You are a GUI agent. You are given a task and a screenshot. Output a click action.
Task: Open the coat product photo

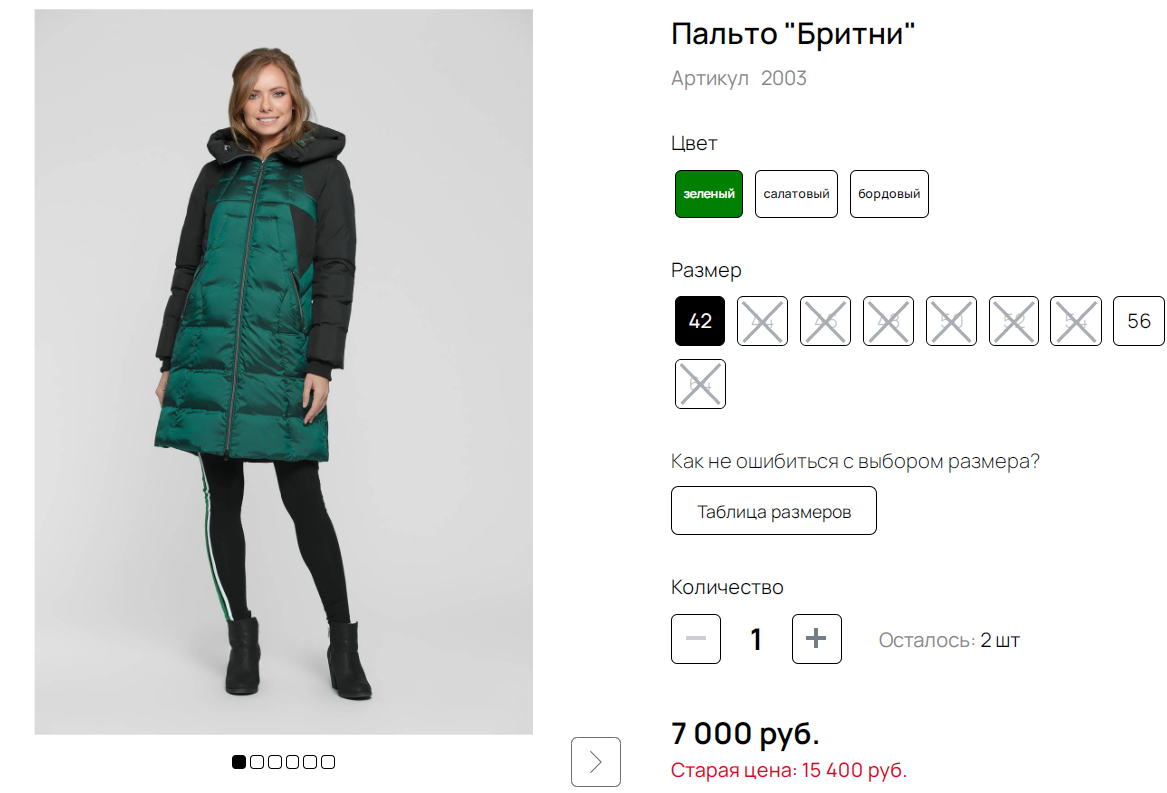tap(284, 372)
